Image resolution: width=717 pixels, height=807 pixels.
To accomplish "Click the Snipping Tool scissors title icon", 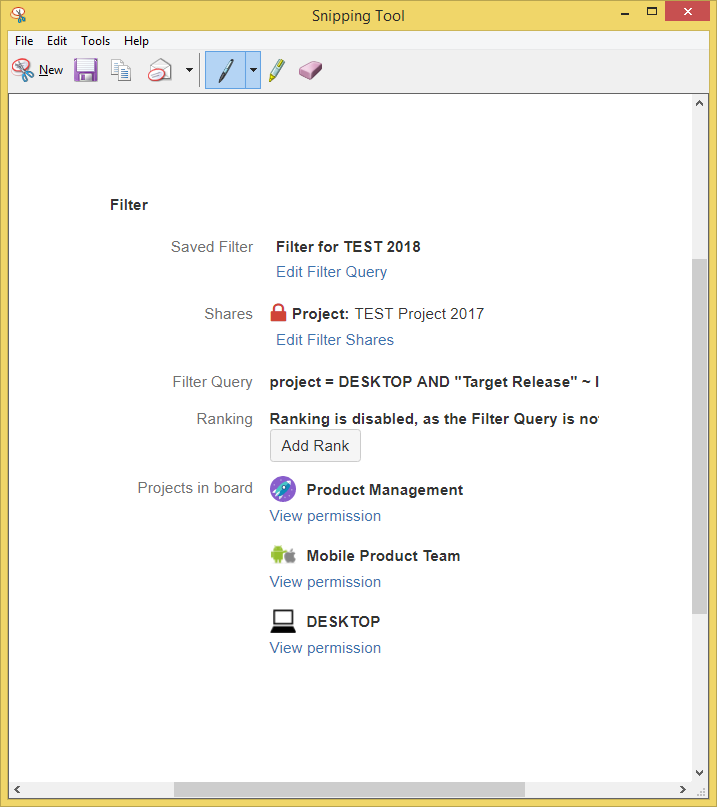I will pos(19,15).
